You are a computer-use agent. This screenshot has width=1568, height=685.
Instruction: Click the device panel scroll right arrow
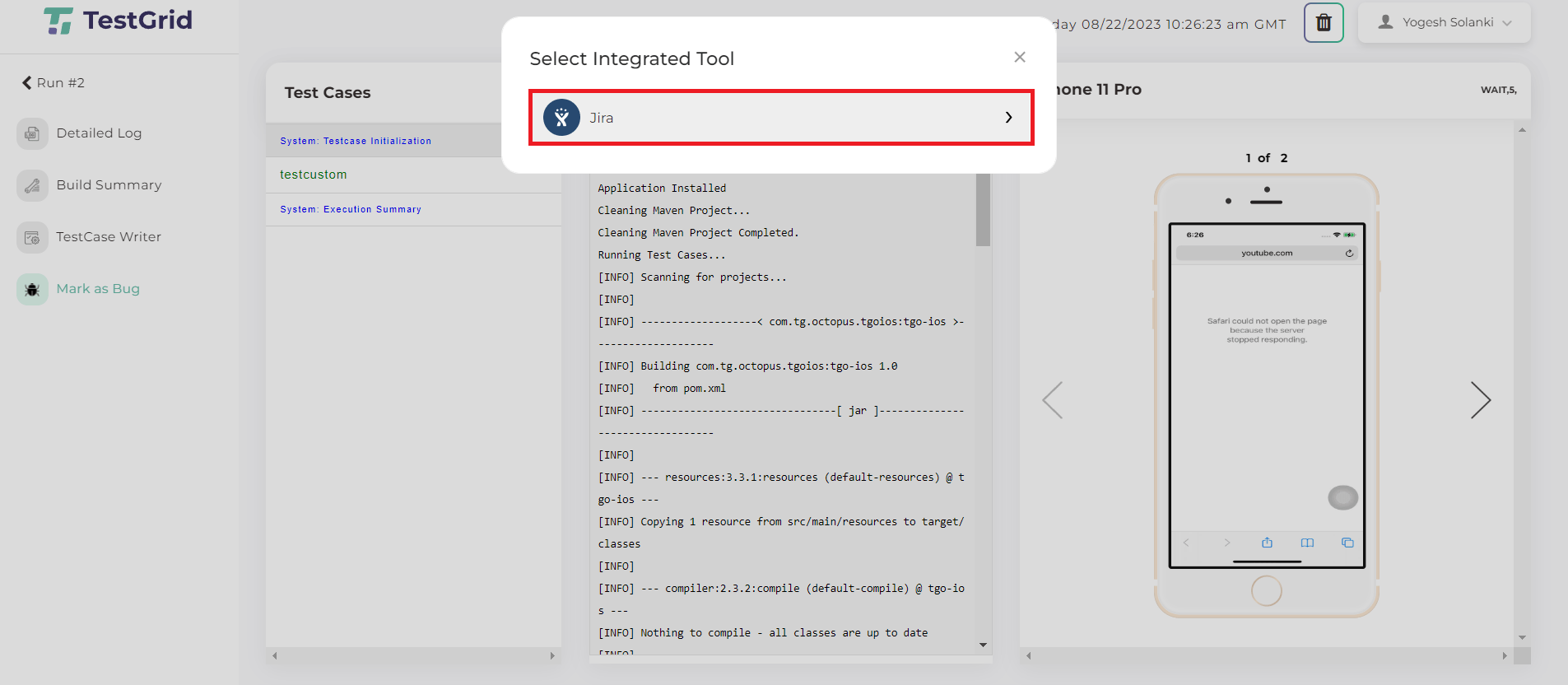point(1505,656)
